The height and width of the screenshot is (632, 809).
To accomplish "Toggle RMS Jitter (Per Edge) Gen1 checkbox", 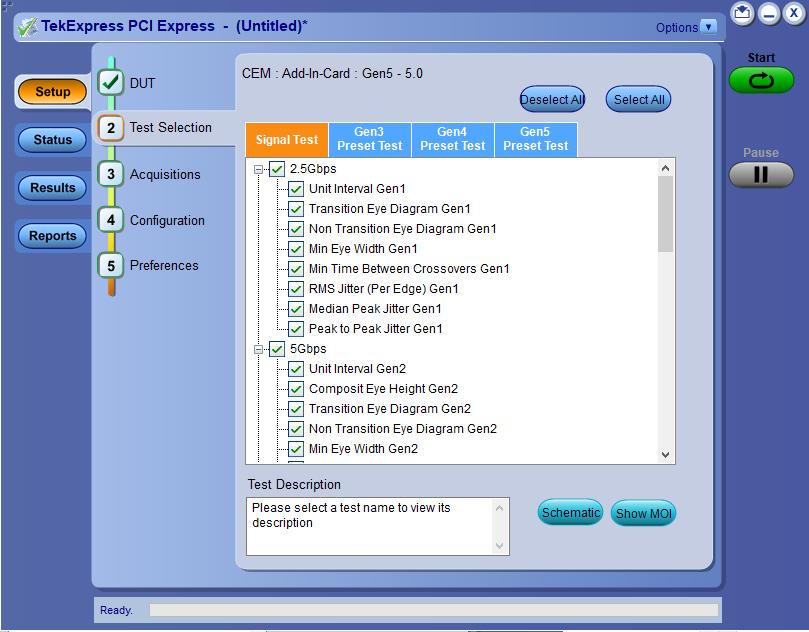I will pos(296,289).
